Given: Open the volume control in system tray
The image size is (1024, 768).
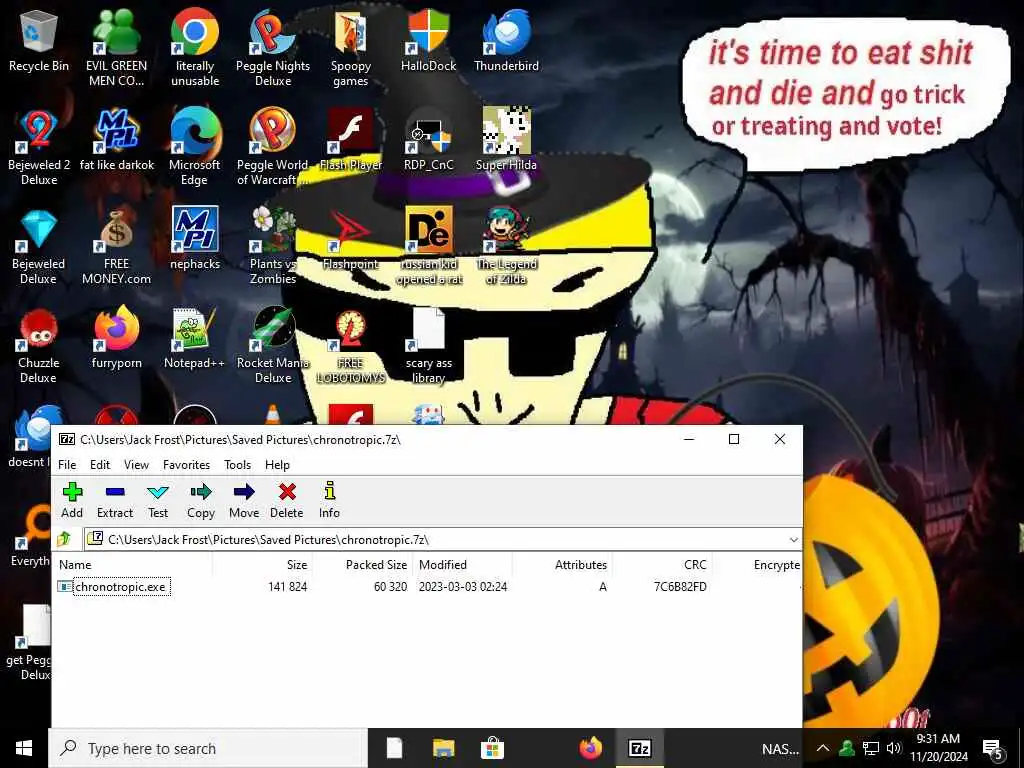Looking at the screenshot, I should [894, 748].
